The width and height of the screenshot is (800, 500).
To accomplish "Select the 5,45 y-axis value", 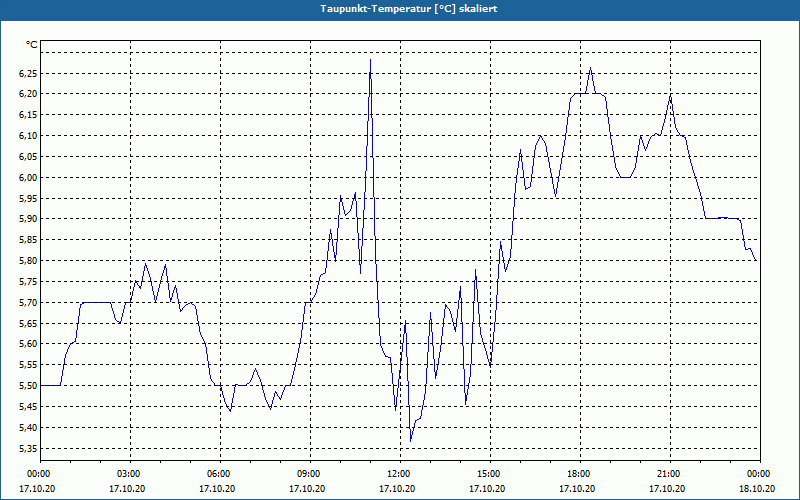I will 28,407.
